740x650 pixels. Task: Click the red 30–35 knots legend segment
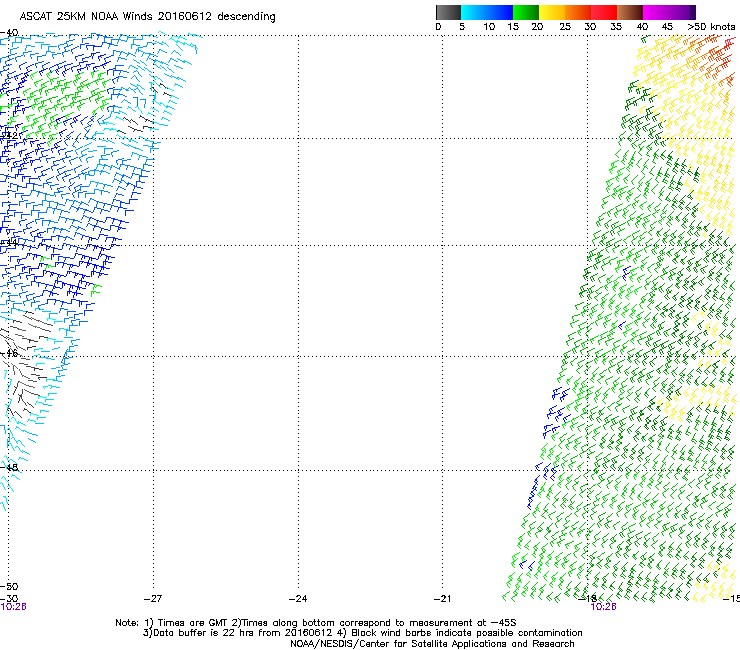pyautogui.click(x=604, y=12)
